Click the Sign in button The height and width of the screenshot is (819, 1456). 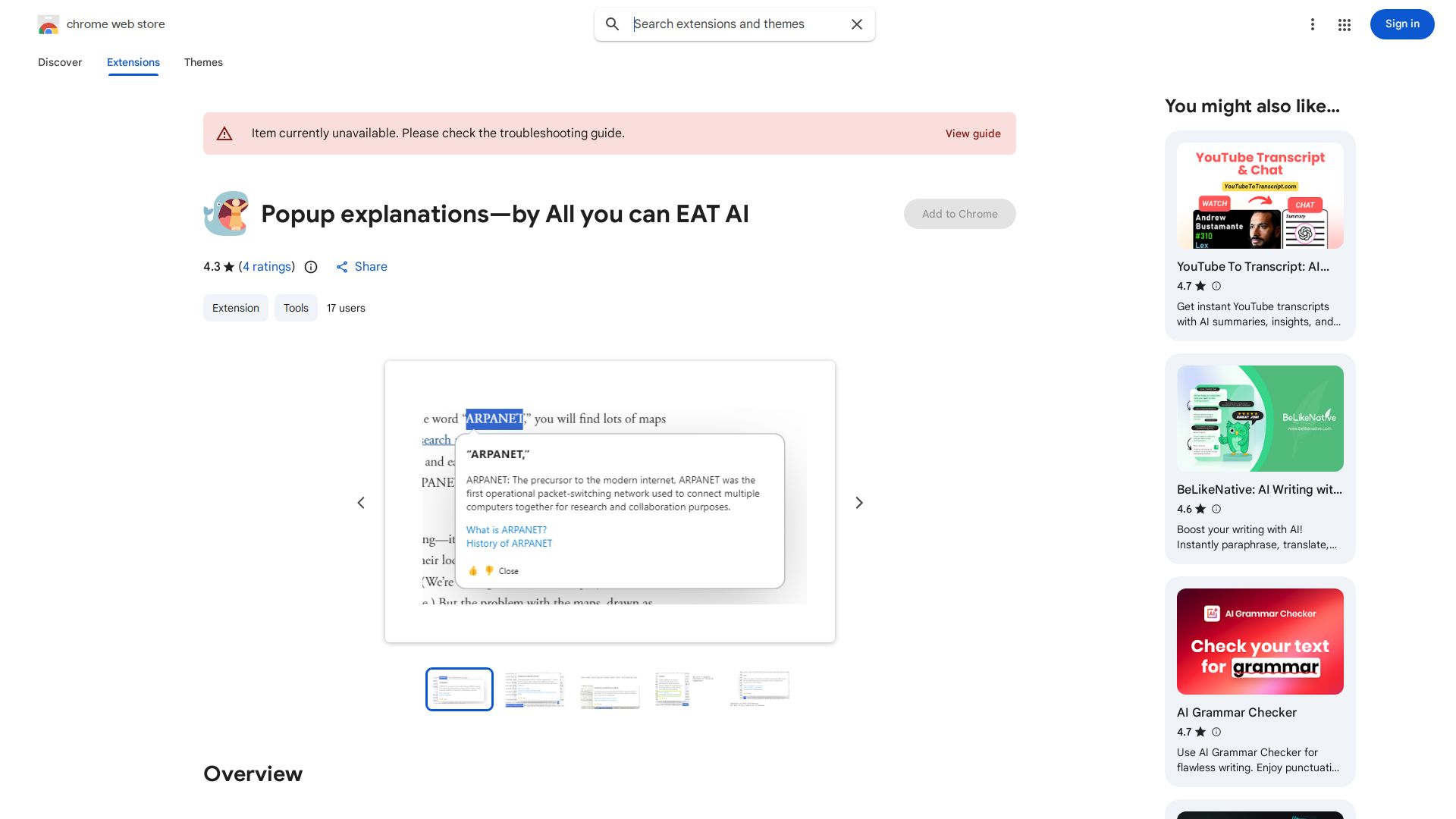click(x=1401, y=24)
